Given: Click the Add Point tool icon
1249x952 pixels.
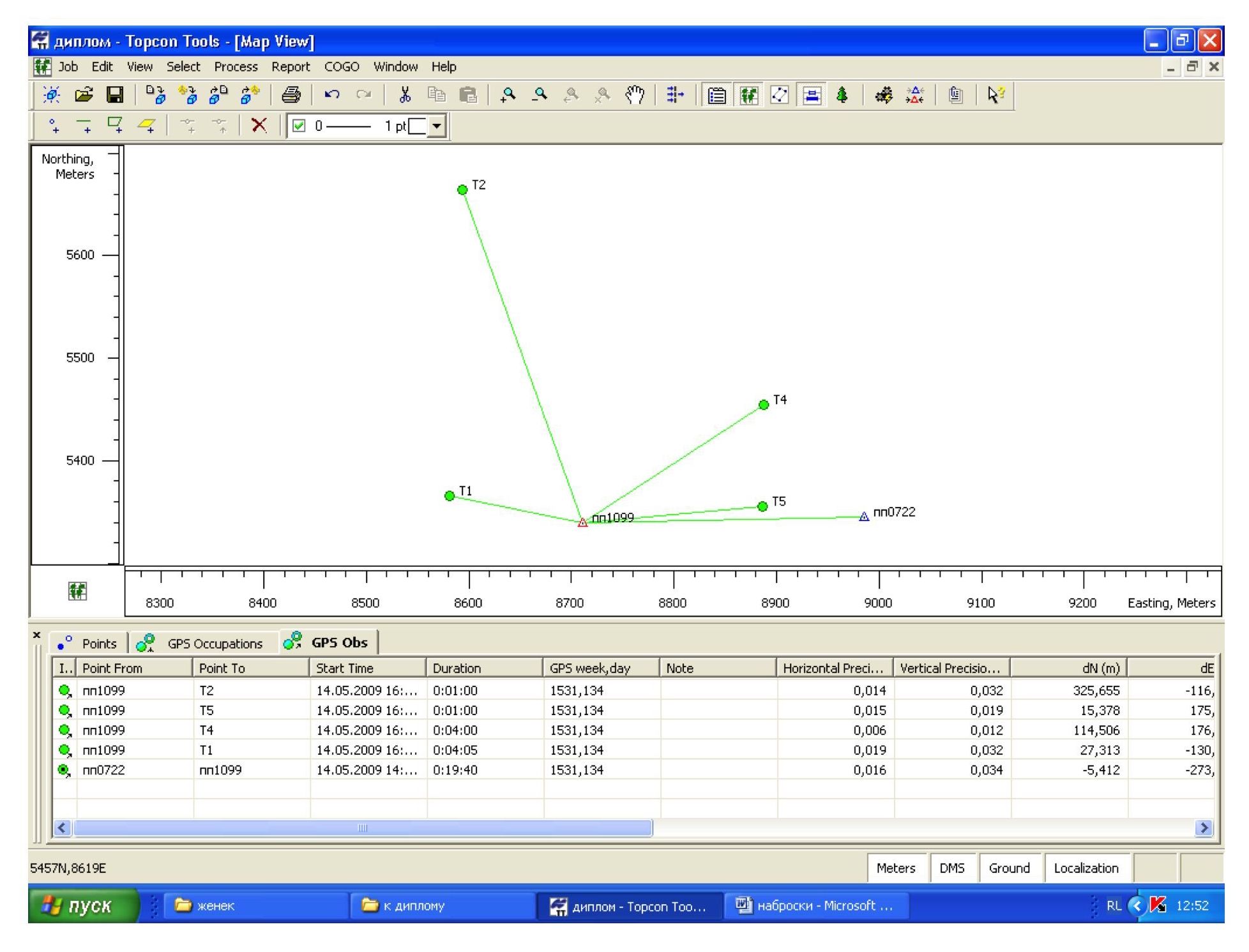Looking at the screenshot, I should 55,125.
